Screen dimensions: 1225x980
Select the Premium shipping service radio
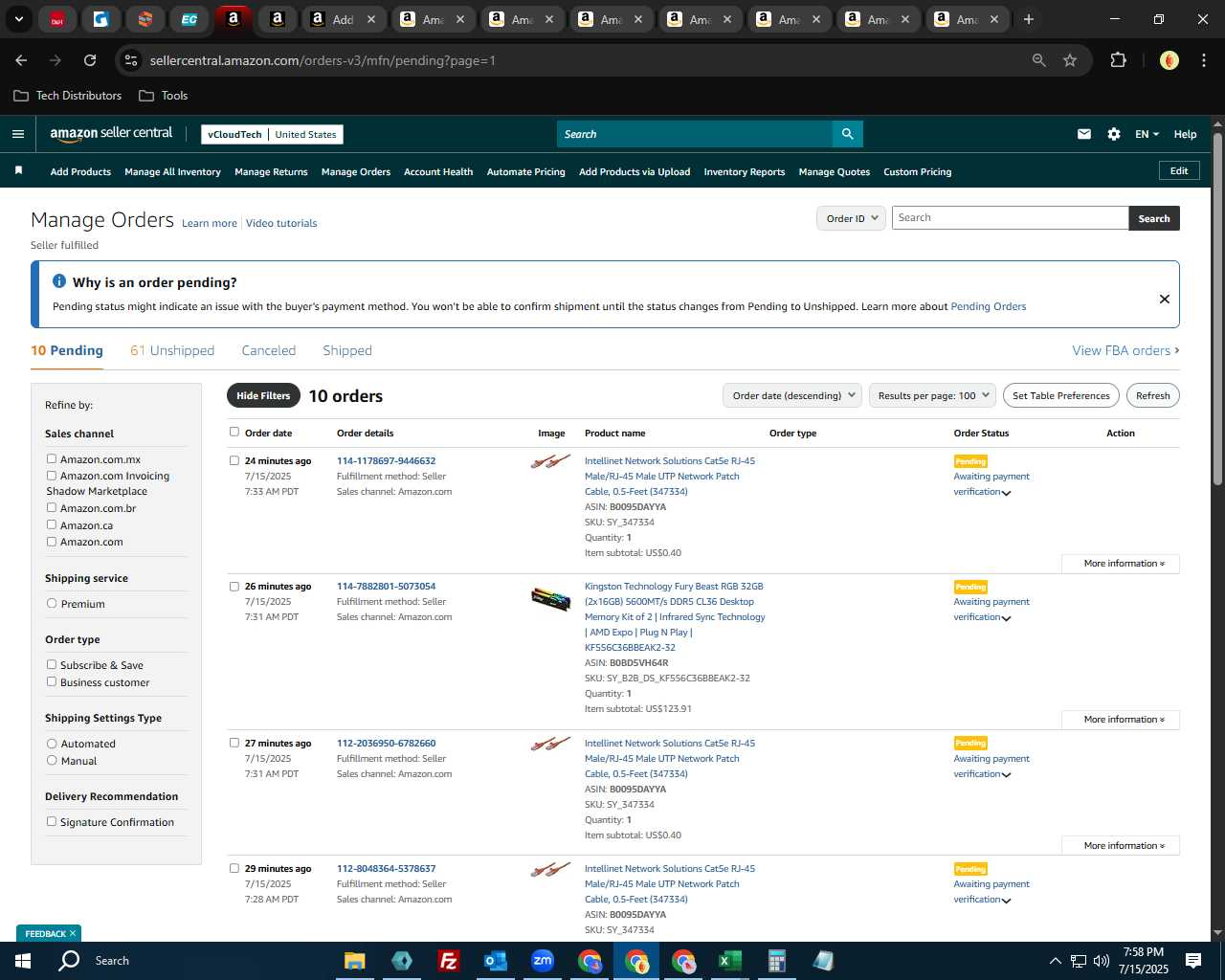click(x=52, y=603)
